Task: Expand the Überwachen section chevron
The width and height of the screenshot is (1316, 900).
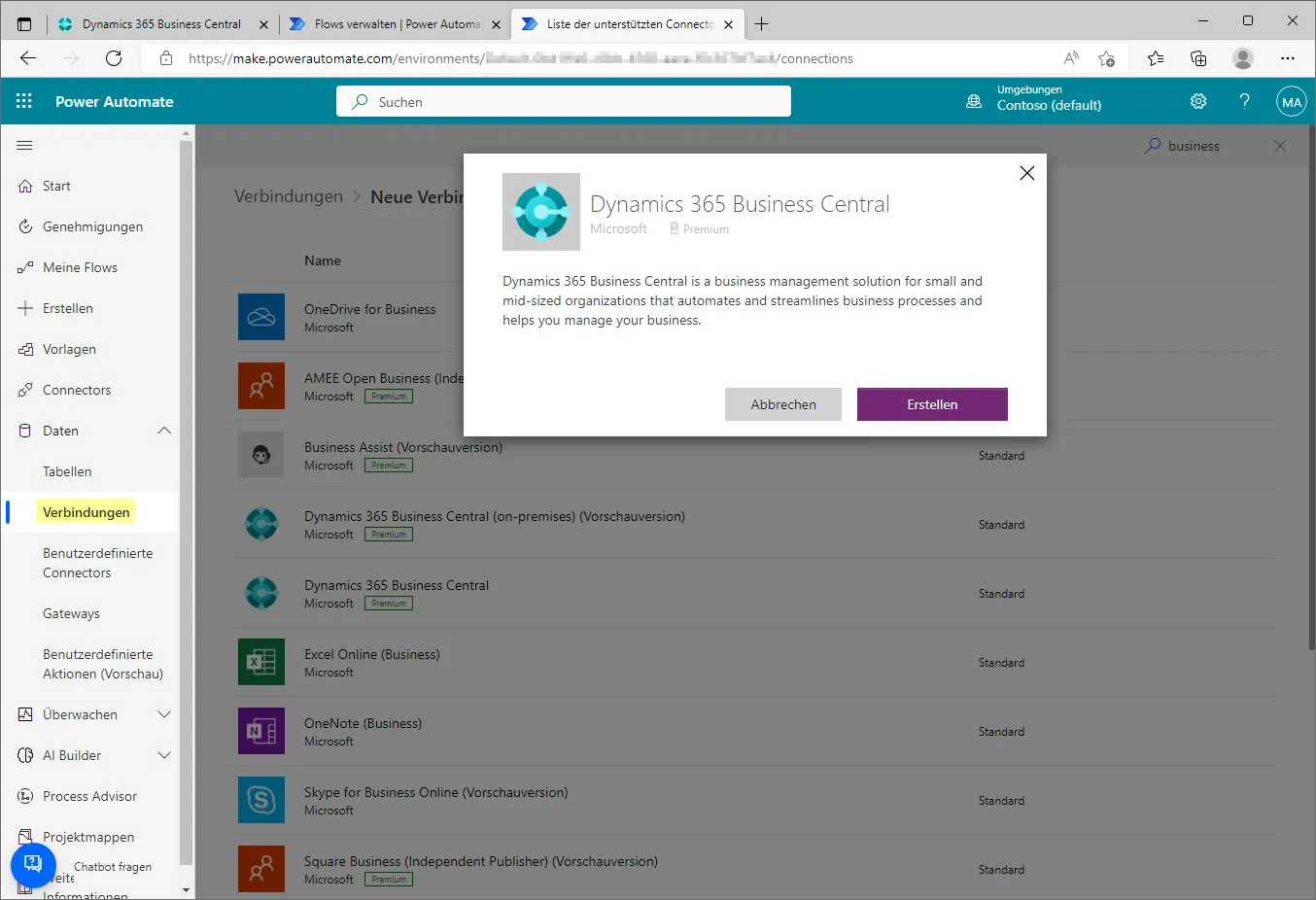Action: coord(164,714)
